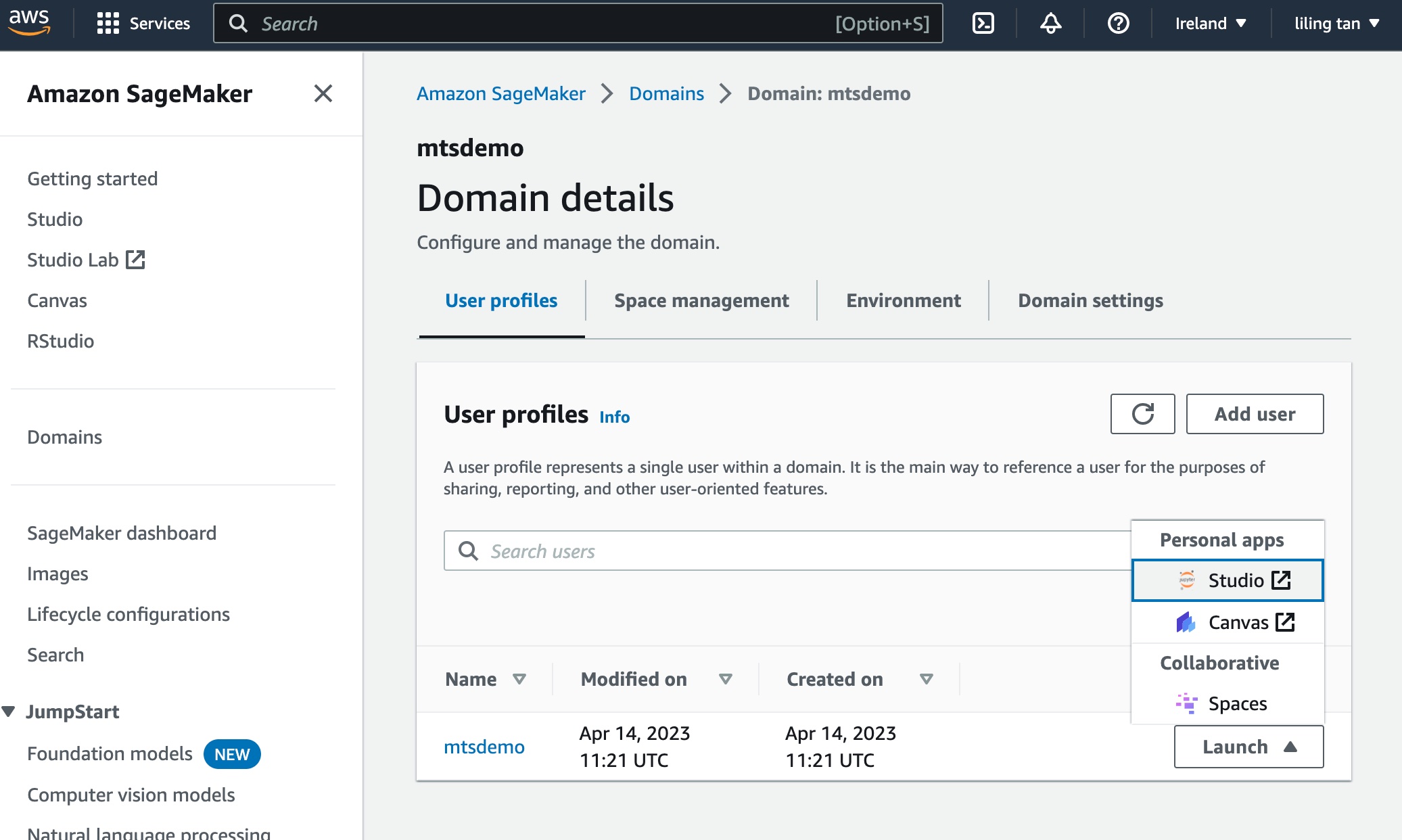Open the Services grid menu
1402x840 pixels.
tap(143, 24)
